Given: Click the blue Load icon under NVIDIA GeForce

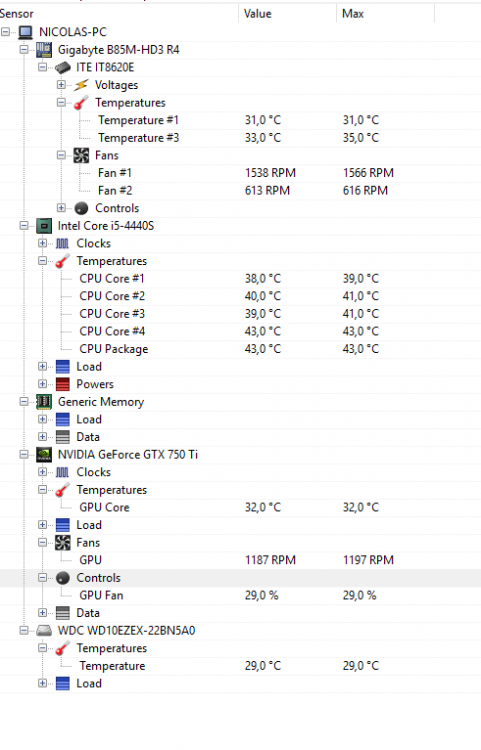Looking at the screenshot, I should coord(63,525).
